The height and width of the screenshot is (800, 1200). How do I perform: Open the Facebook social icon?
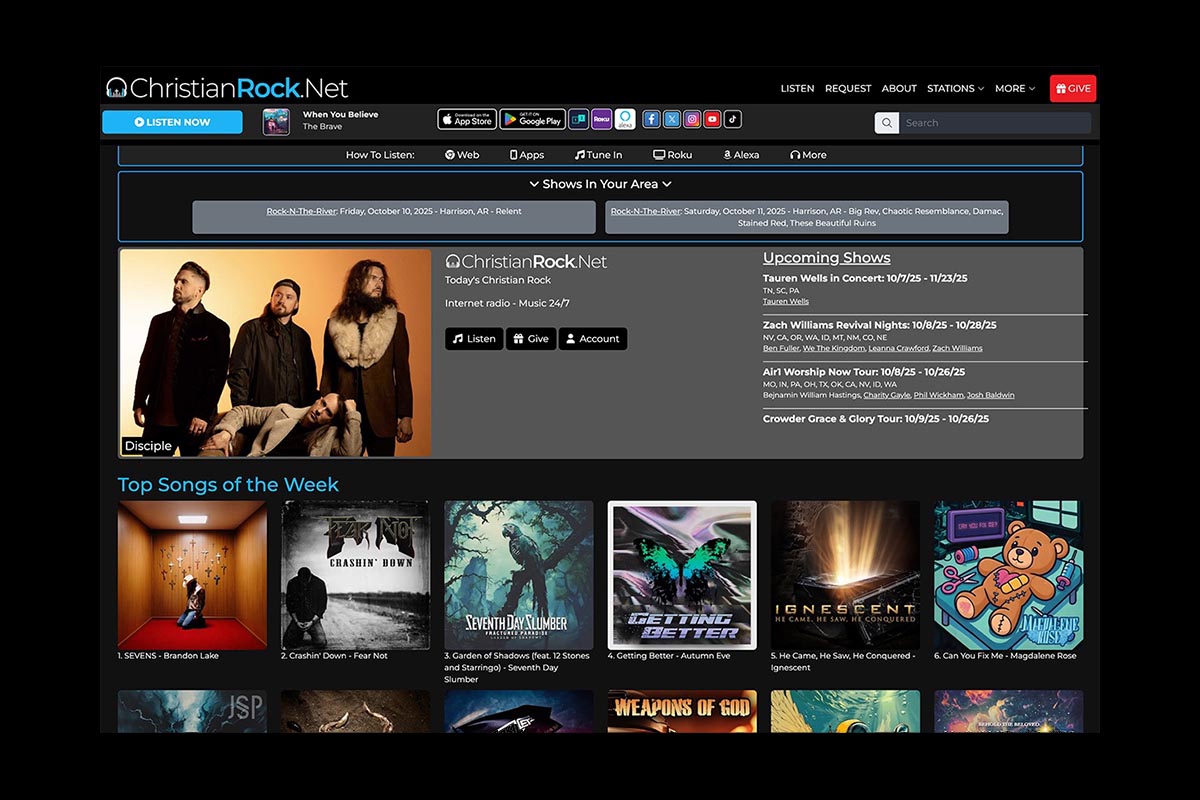click(x=651, y=119)
